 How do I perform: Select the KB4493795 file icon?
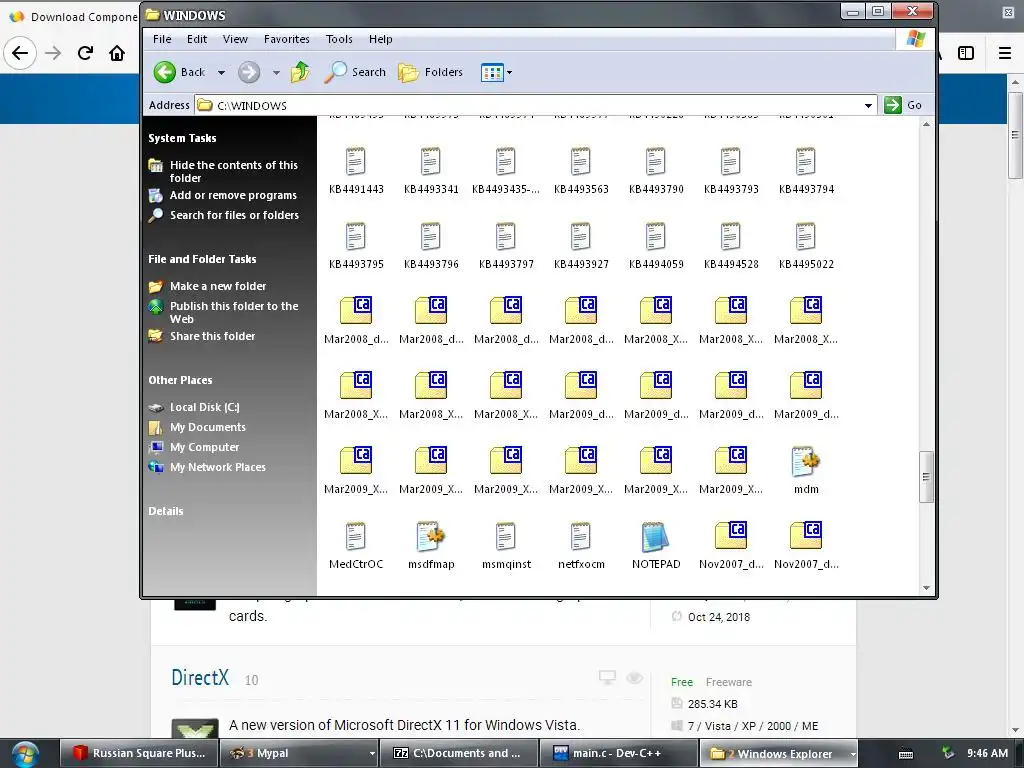(356, 237)
